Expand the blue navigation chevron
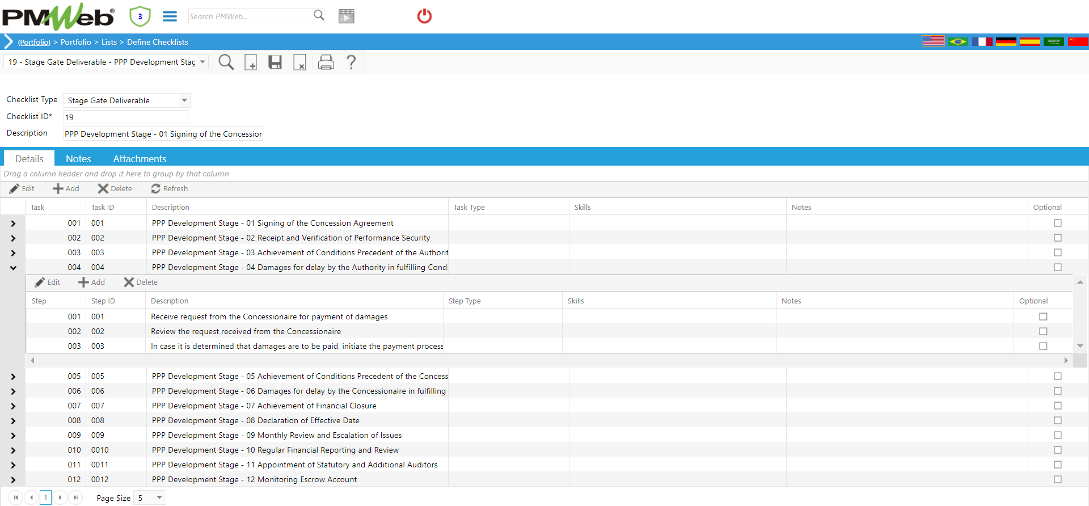This screenshot has width=1089, height=506. pos(8,42)
